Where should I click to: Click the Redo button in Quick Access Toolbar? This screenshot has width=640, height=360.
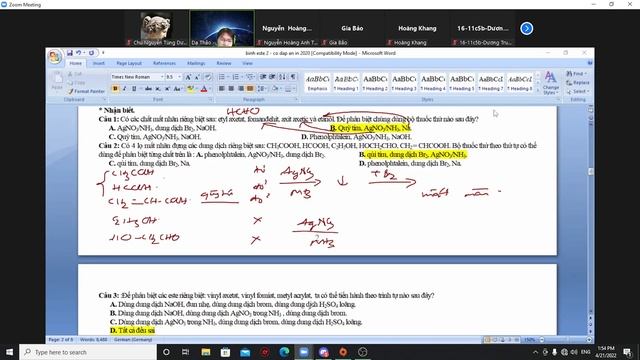pyautogui.click(x=91, y=53)
